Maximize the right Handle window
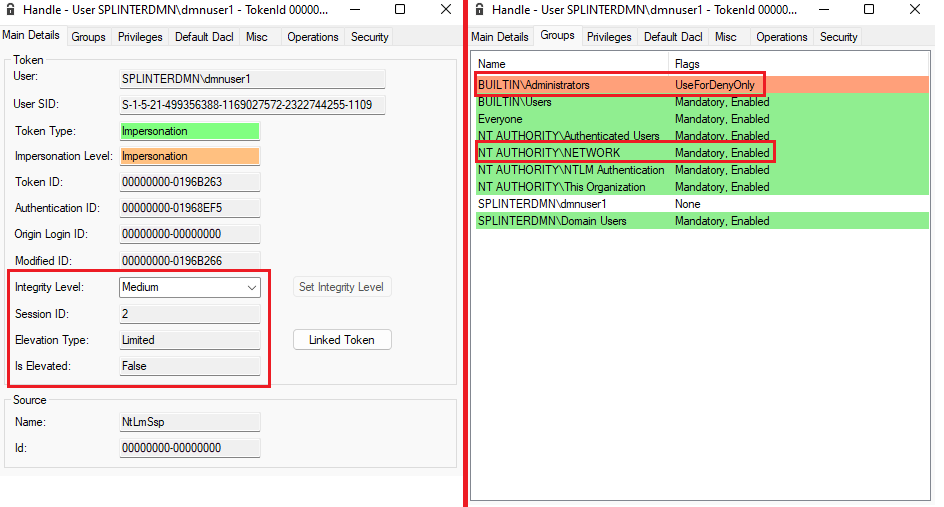Viewport: 944px width, 507px height. click(869, 9)
